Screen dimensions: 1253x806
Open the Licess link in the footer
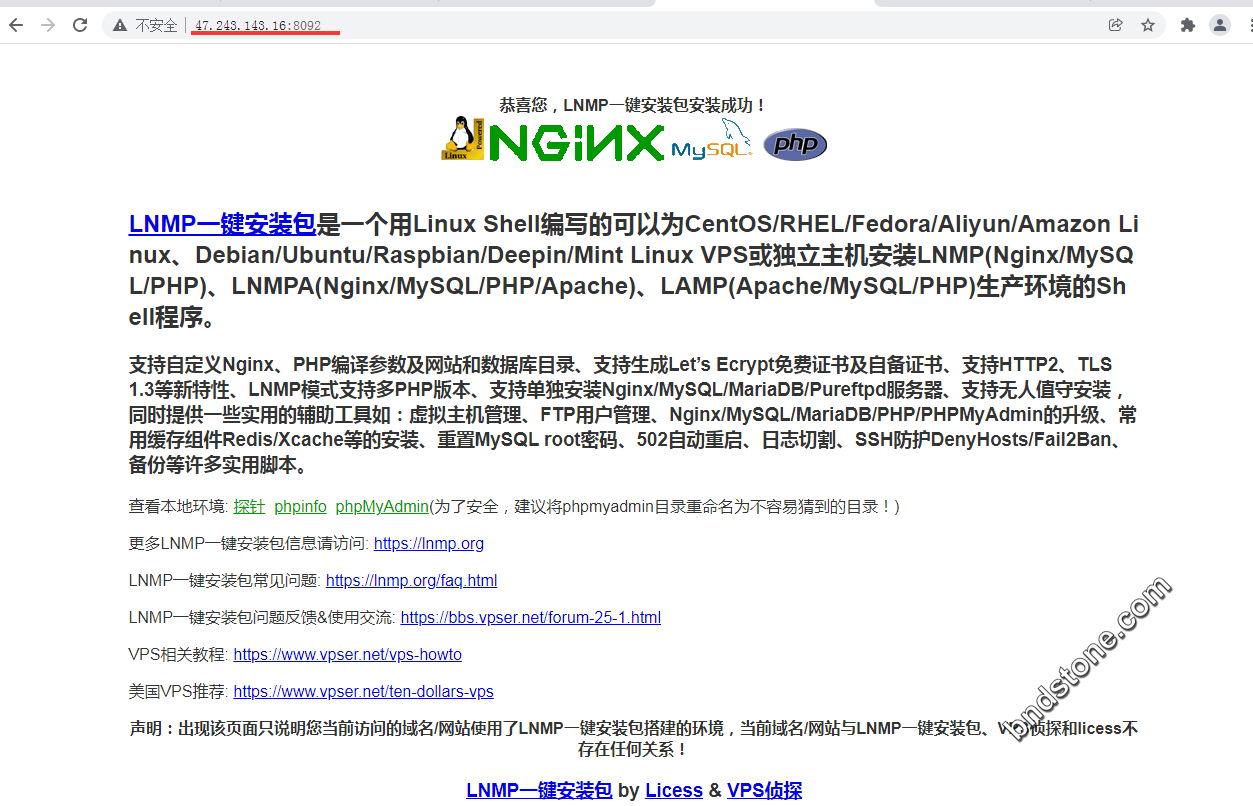[x=674, y=790]
